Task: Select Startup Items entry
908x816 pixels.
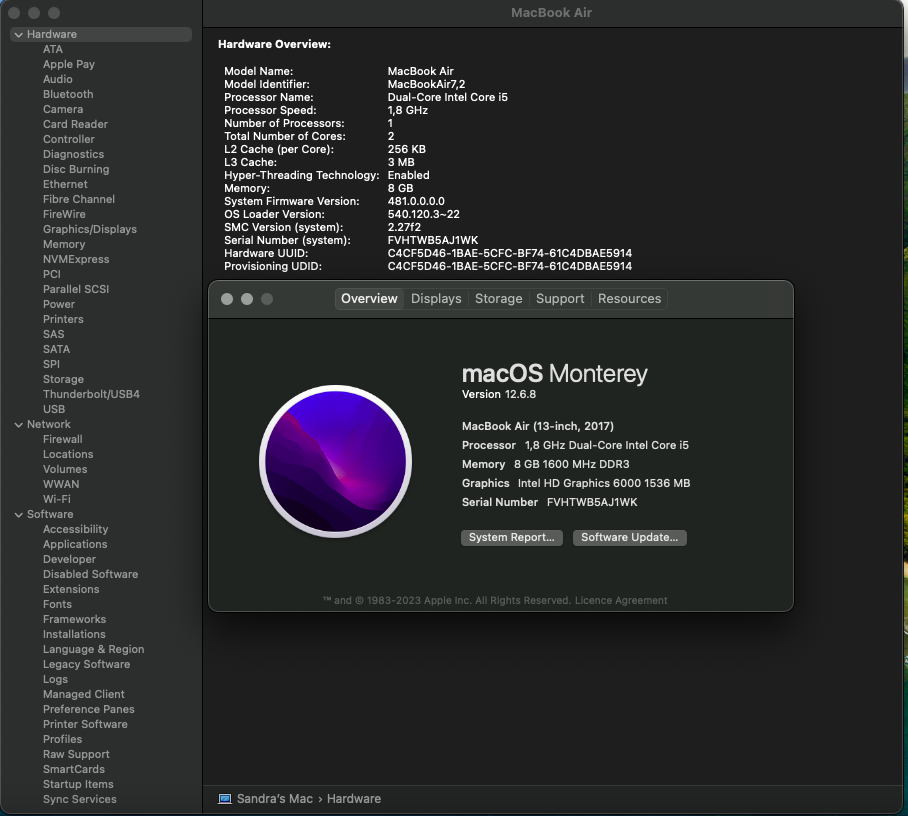Action: 78,785
